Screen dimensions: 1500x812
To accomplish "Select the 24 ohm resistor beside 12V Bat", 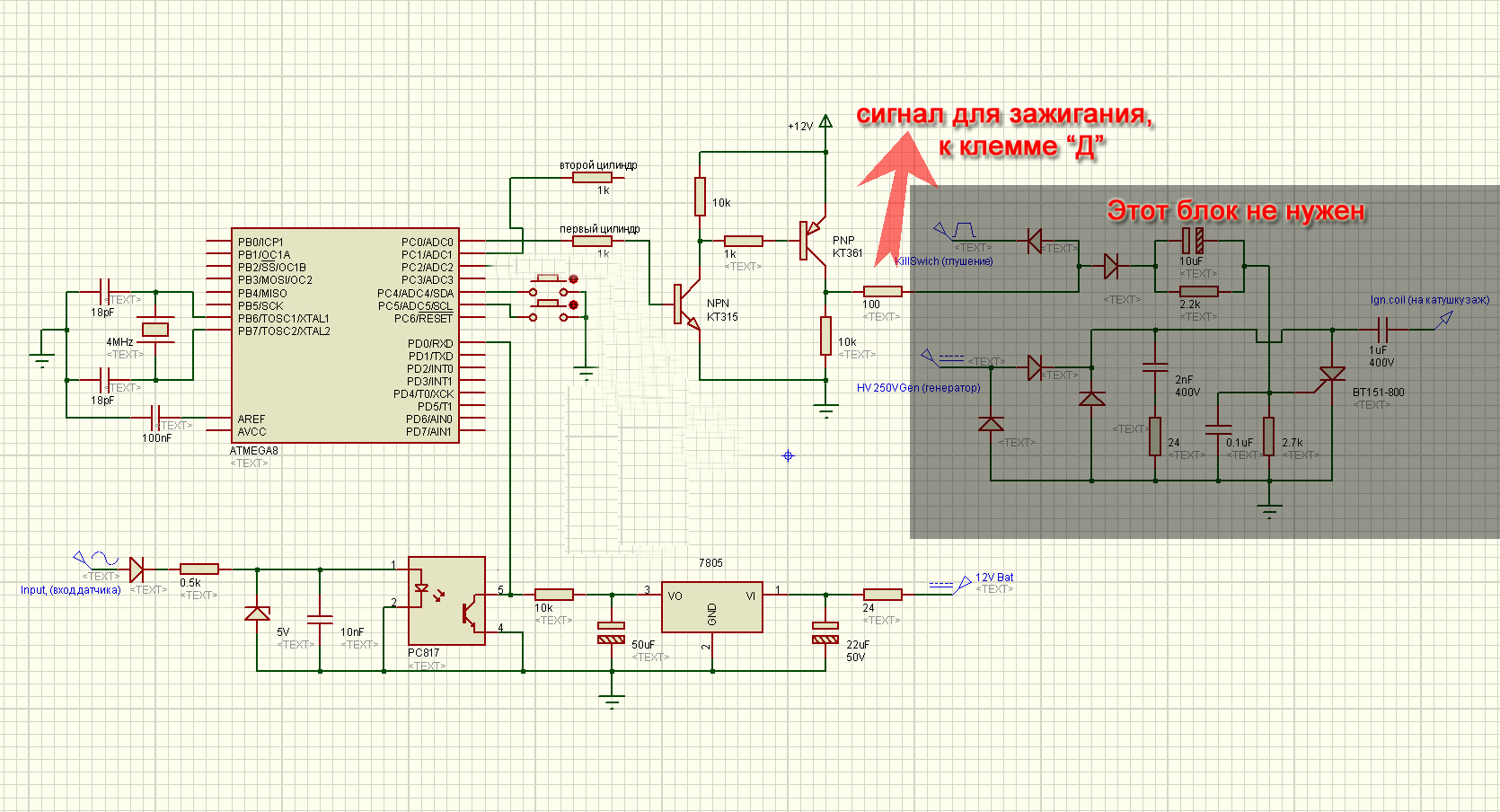I will 883,594.
